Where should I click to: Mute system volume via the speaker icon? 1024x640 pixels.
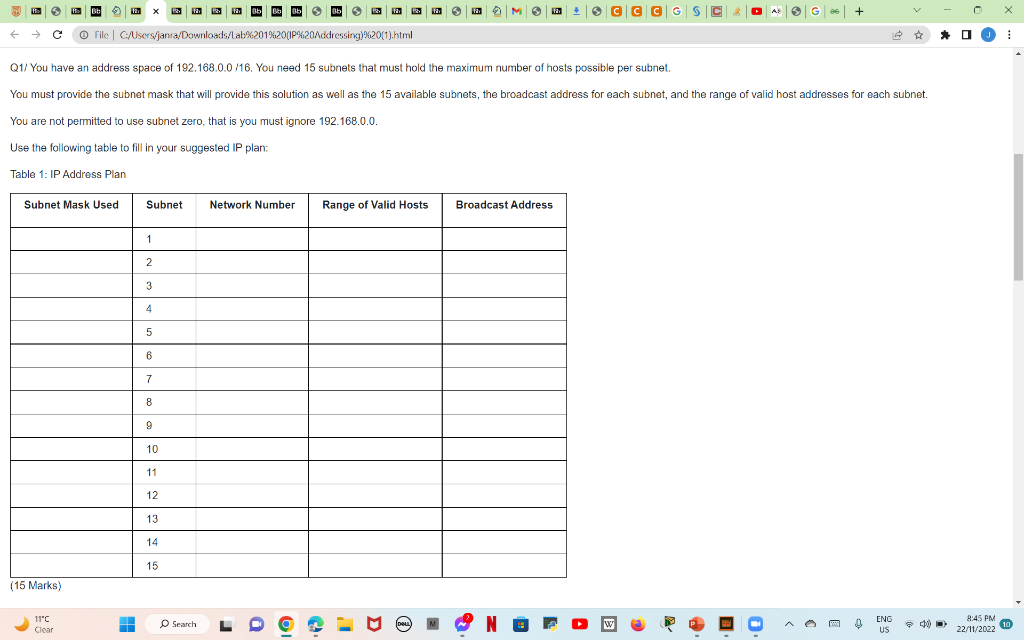924,624
